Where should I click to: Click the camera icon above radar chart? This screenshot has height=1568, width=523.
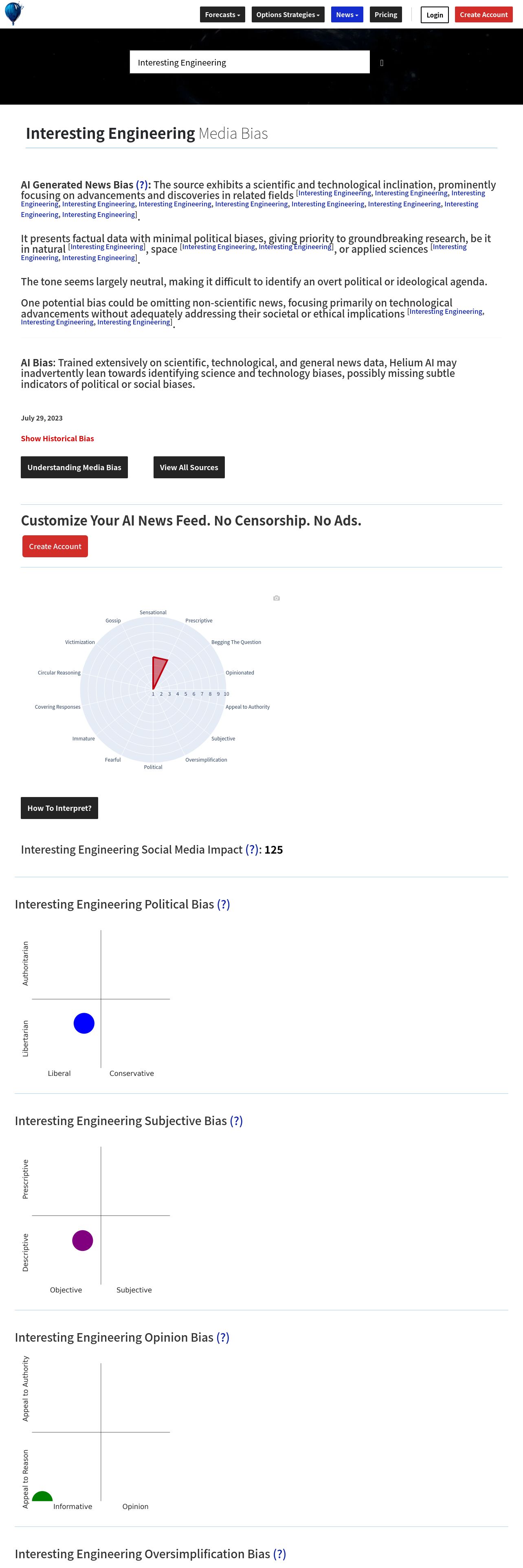(x=277, y=598)
